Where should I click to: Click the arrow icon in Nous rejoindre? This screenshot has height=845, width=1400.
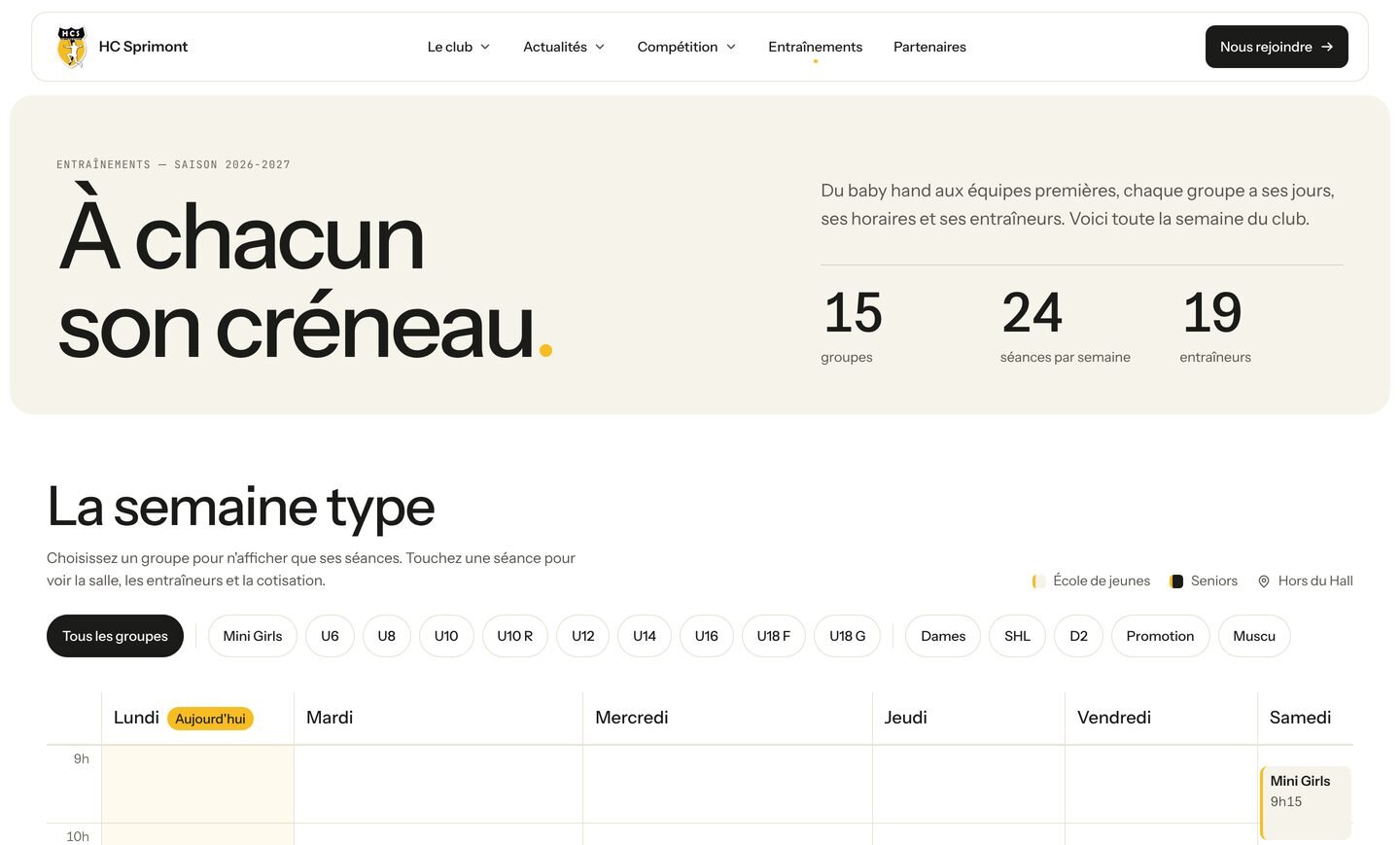pyautogui.click(x=1327, y=47)
